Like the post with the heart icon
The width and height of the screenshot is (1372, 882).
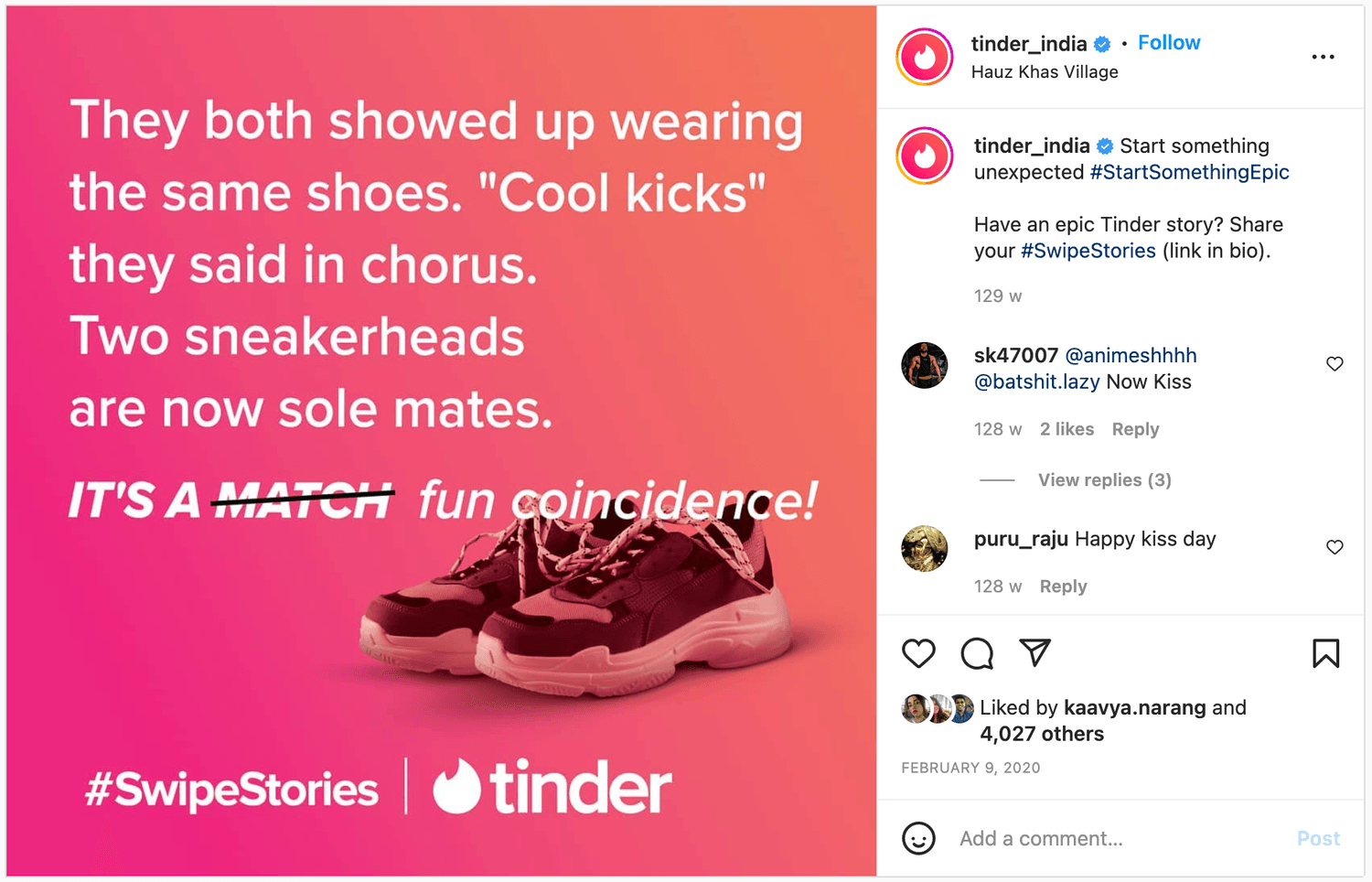tap(918, 653)
